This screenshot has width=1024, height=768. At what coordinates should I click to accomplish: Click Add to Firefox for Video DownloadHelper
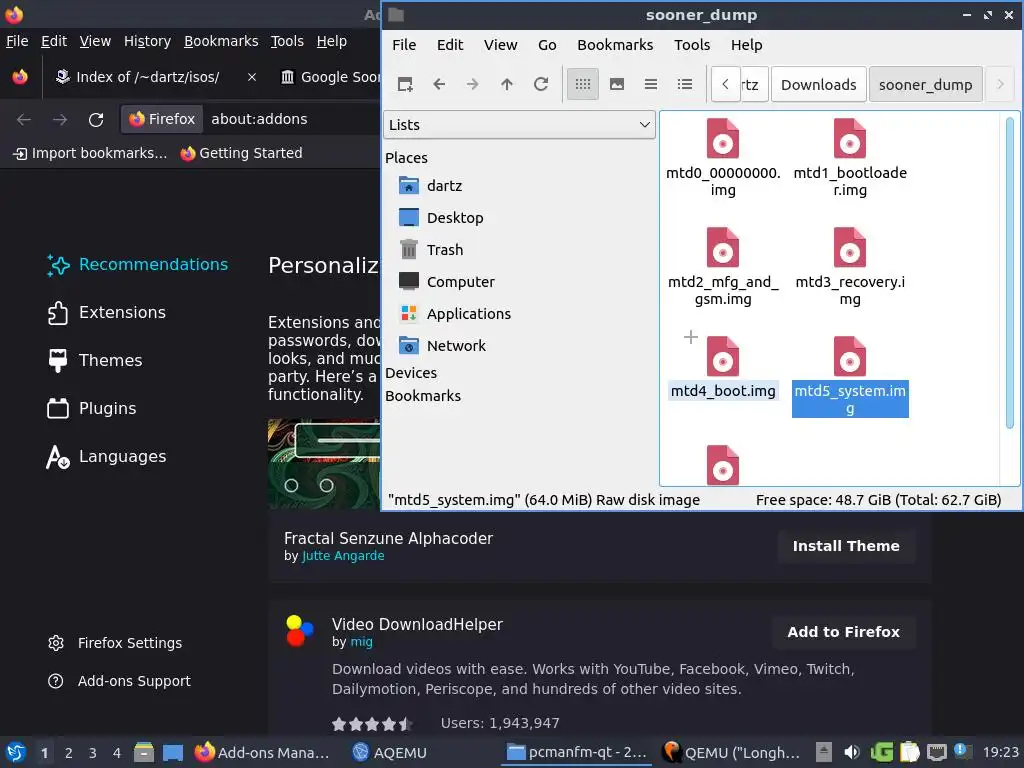tap(843, 632)
